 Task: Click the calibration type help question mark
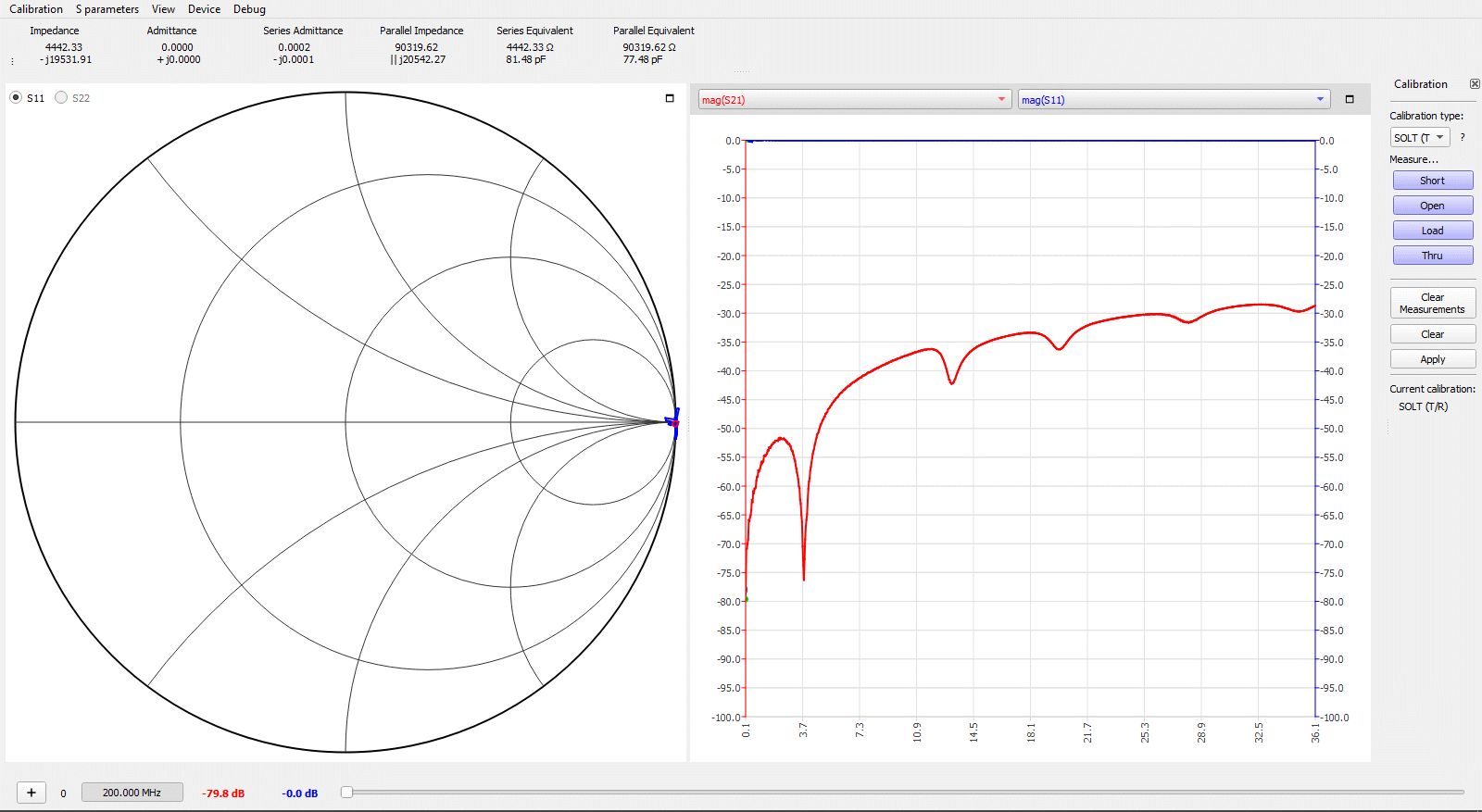1463,137
